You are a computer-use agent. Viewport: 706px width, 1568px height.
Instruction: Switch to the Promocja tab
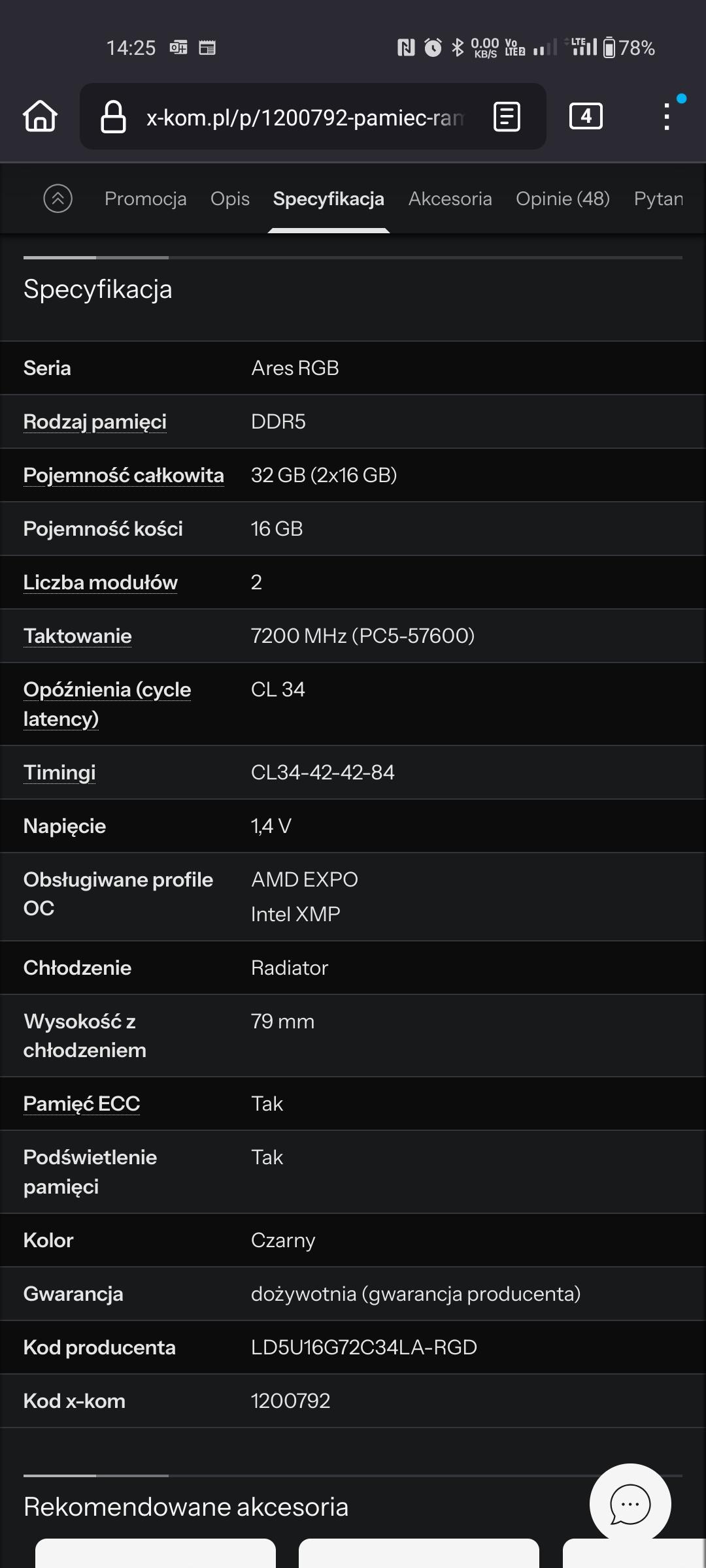(x=145, y=199)
